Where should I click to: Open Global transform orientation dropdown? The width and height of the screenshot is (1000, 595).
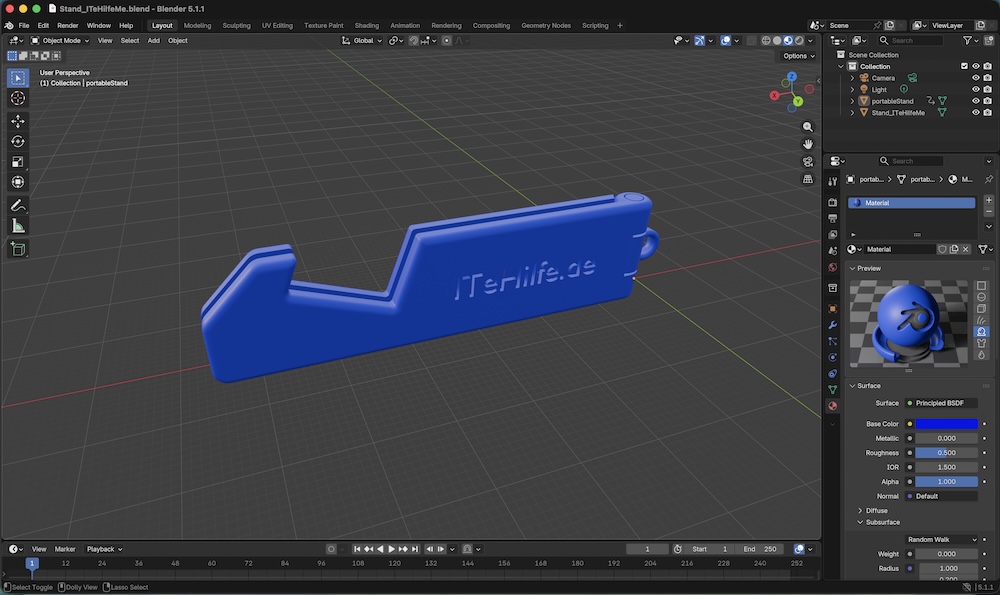click(x=362, y=40)
